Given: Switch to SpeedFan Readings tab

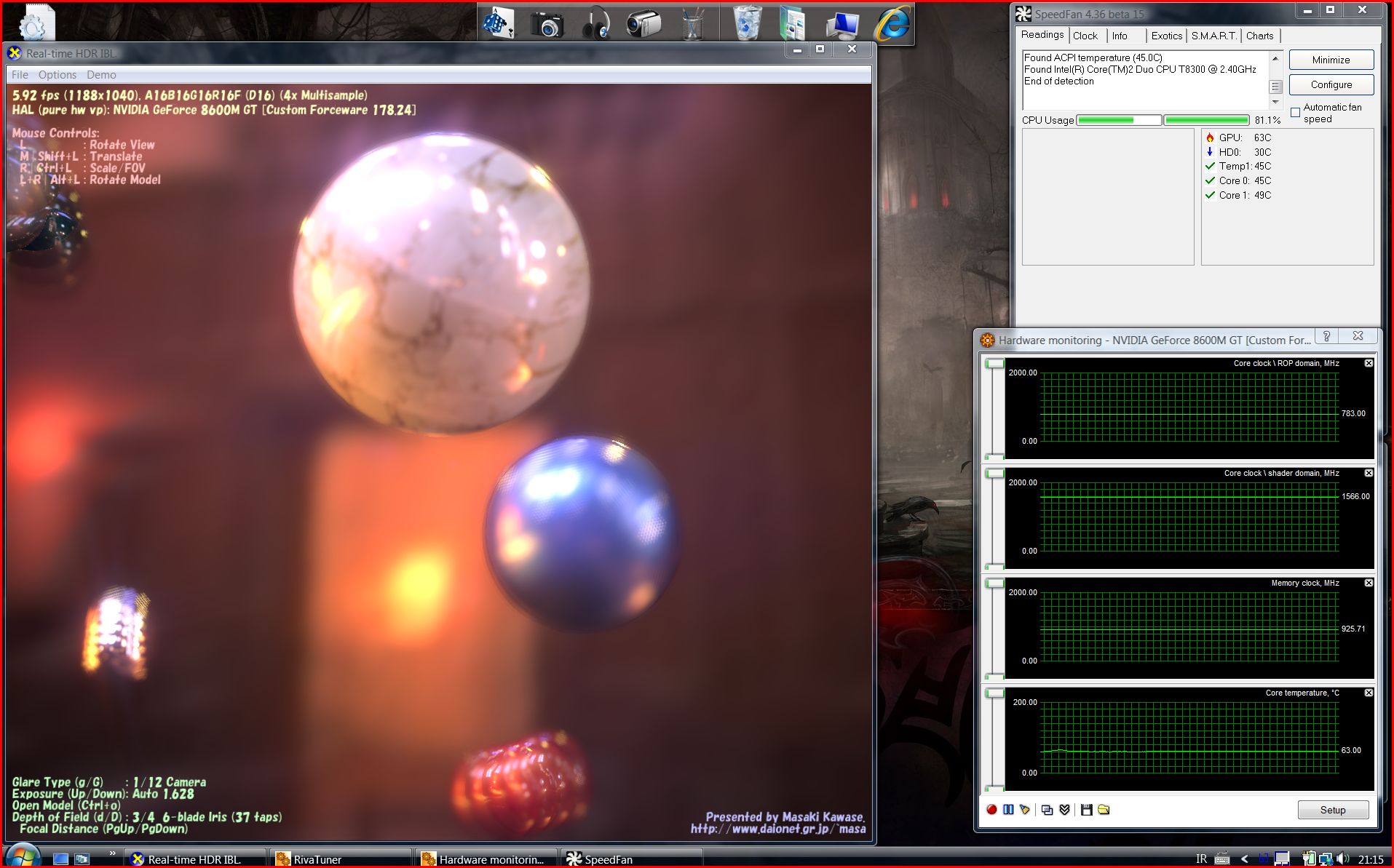Looking at the screenshot, I should [x=1042, y=35].
